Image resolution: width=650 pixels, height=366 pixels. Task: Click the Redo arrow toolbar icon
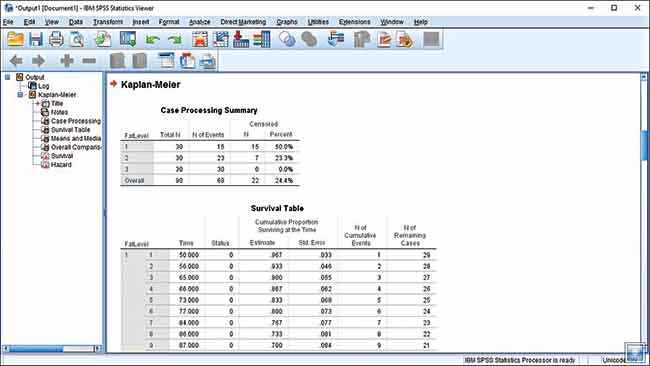tap(175, 40)
